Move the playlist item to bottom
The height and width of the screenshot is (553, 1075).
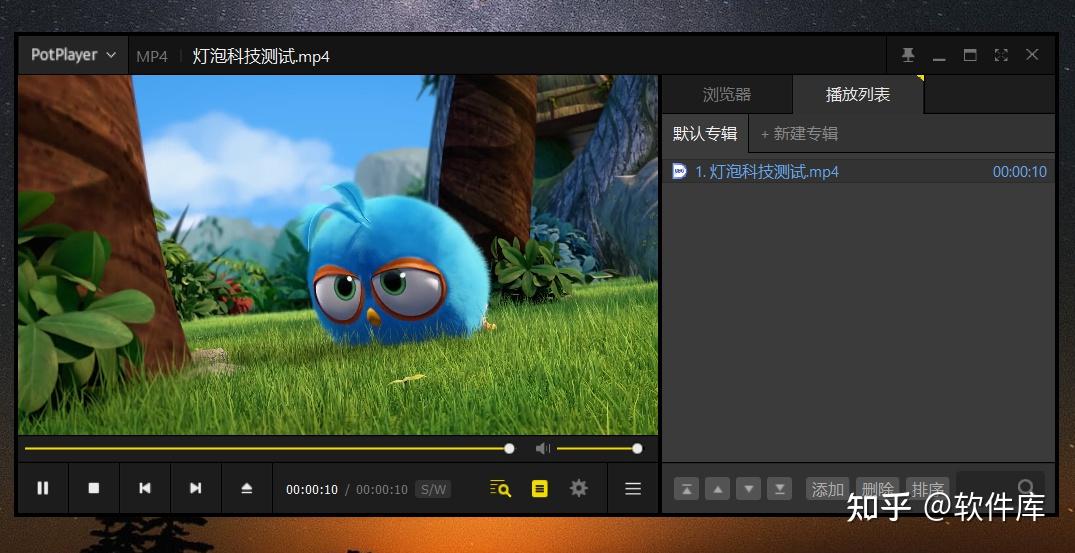point(780,489)
